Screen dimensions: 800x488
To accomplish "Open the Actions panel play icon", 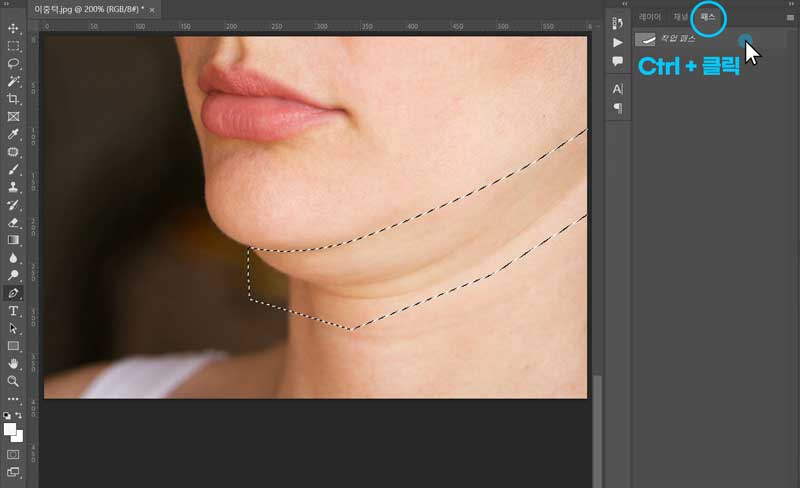I will tap(617, 42).
